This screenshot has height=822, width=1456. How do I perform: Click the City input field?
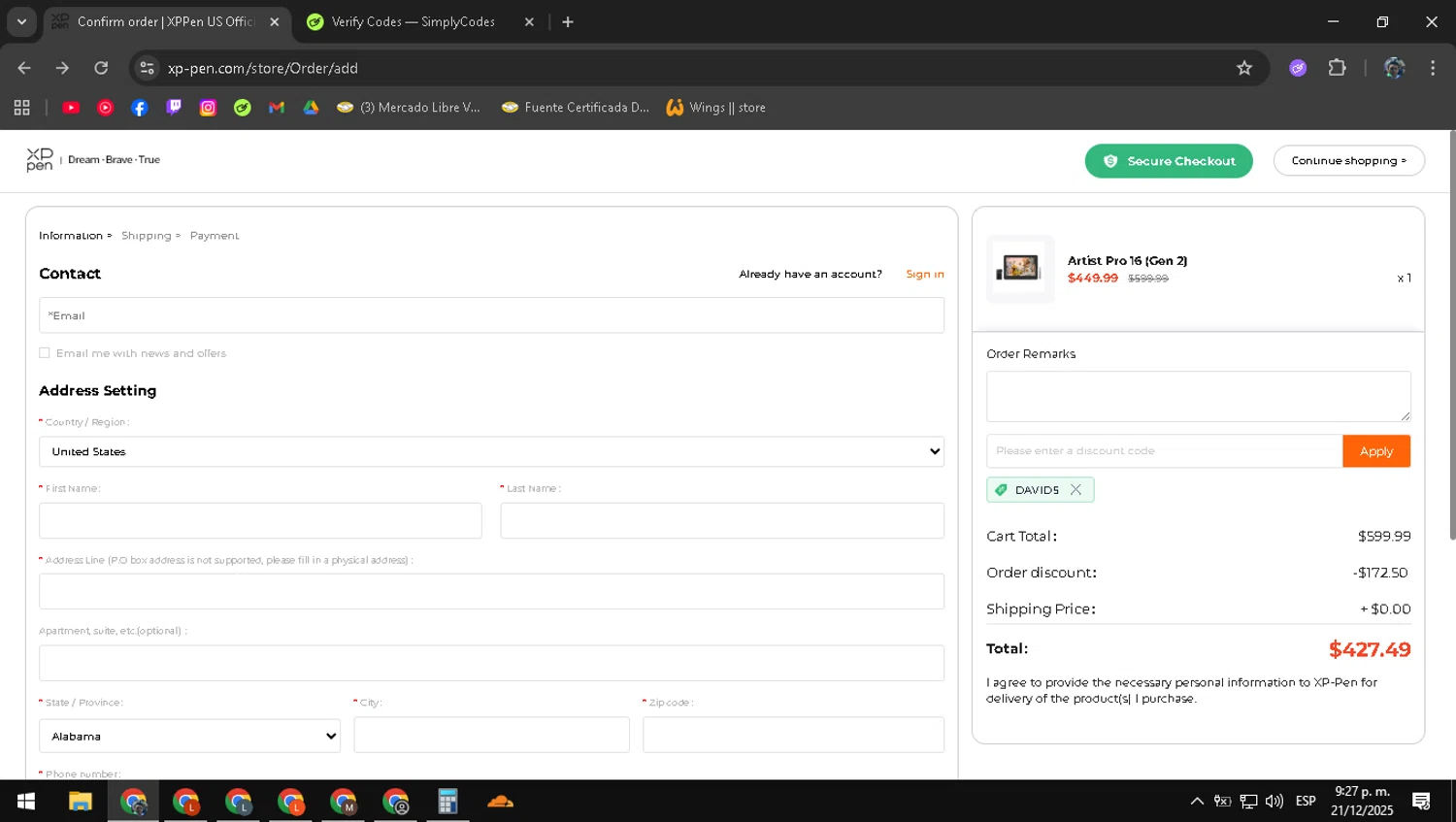click(491, 735)
